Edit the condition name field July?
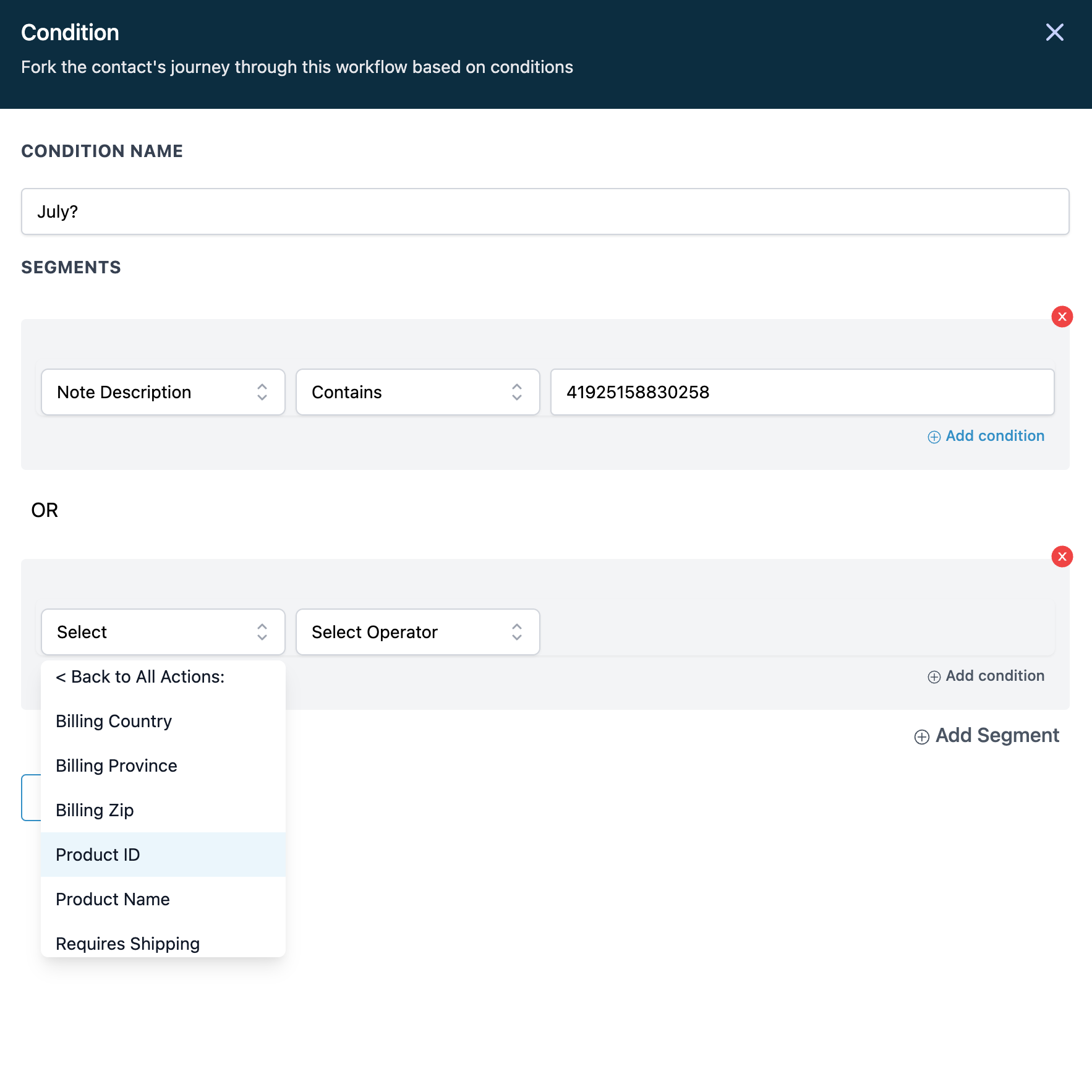Image resolution: width=1092 pixels, height=1092 pixels. pos(545,211)
